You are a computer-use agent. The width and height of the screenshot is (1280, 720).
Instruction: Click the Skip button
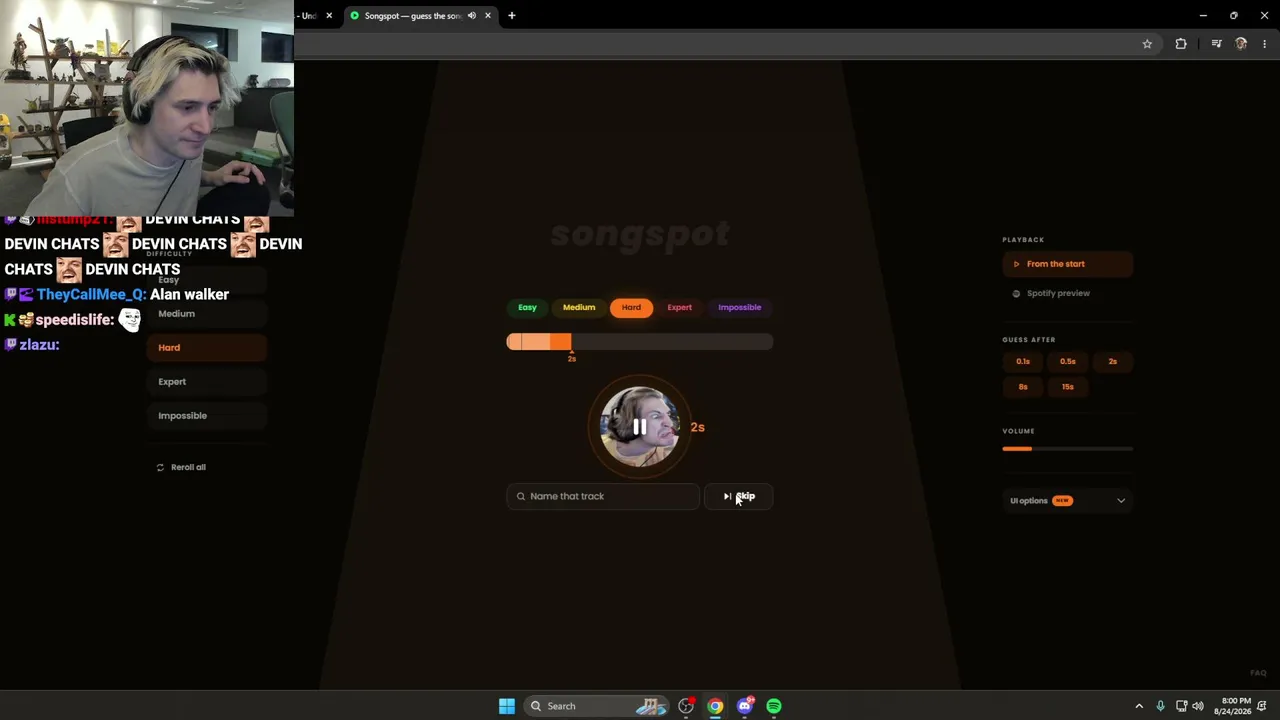click(739, 496)
